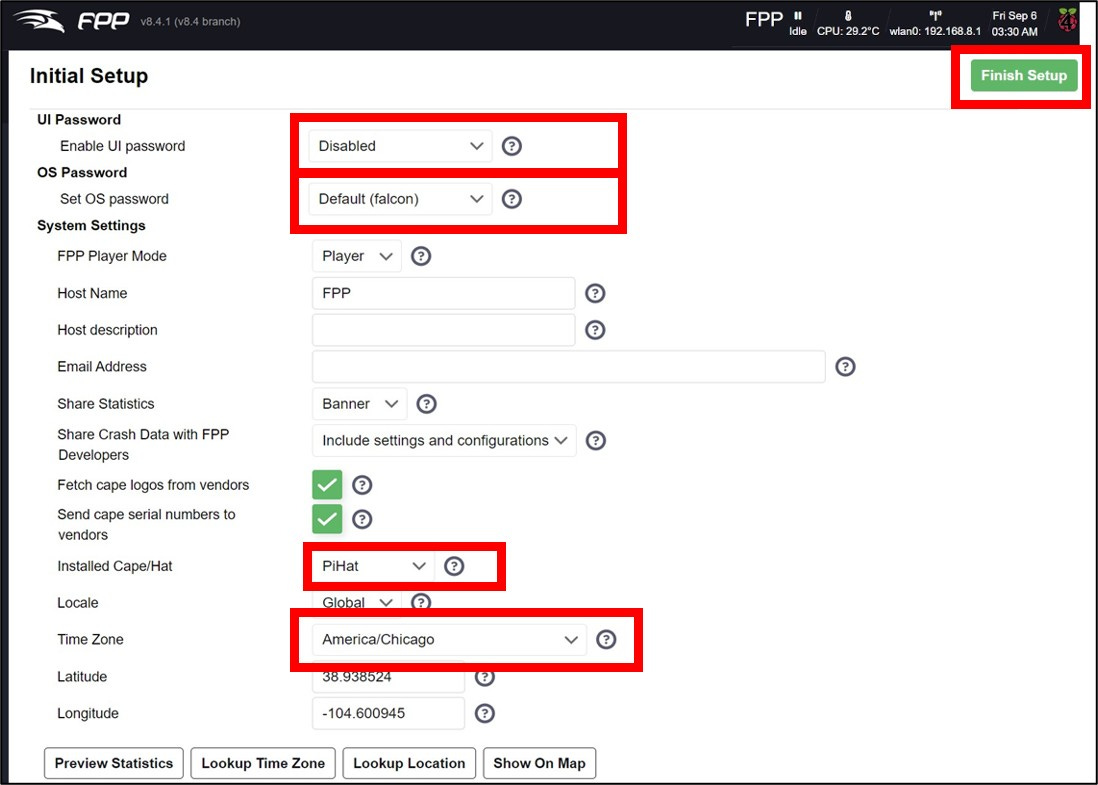
Task: Open the Share Statistics Banner dropdown
Action: coord(359,403)
